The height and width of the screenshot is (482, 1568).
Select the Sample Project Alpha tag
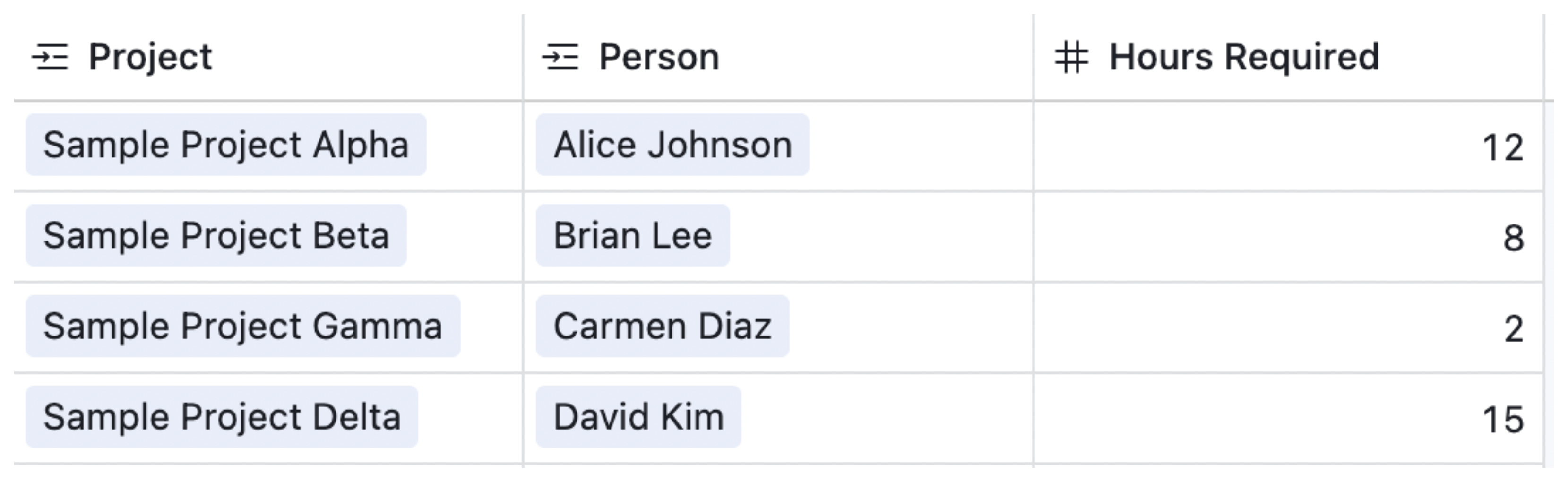pyautogui.click(x=226, y=144)
